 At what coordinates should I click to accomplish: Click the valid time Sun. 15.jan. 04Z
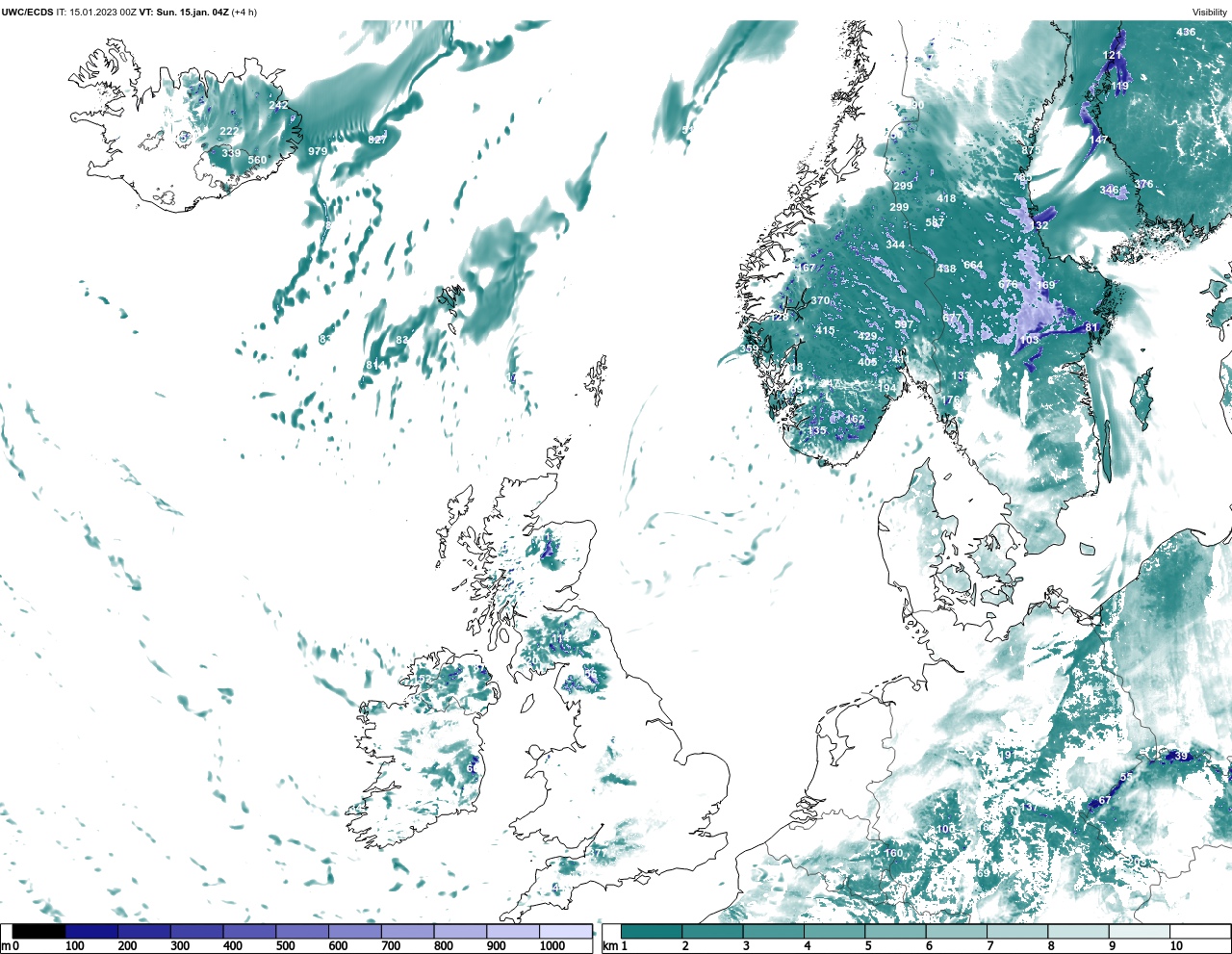[193, 13]
